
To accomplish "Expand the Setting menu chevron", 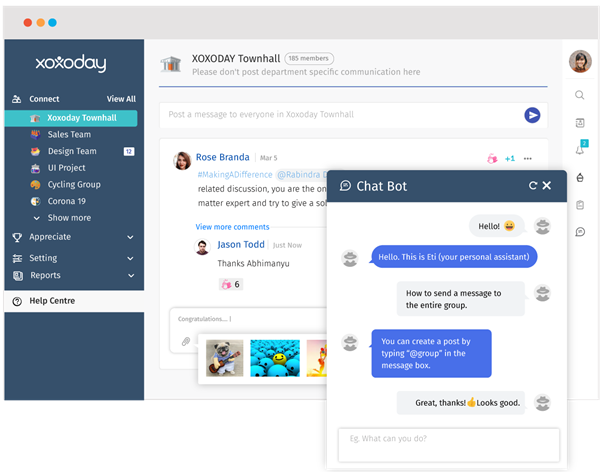I will pos(131,258).
